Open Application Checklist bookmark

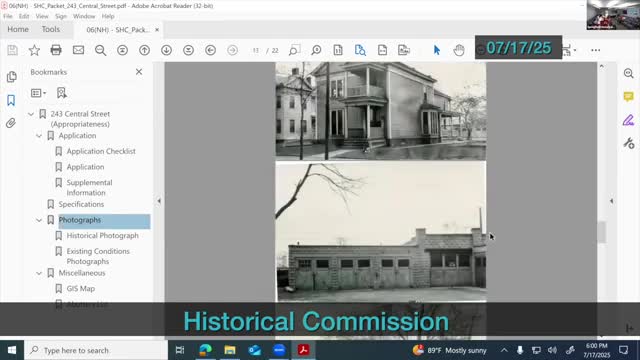tap(101, 151)
